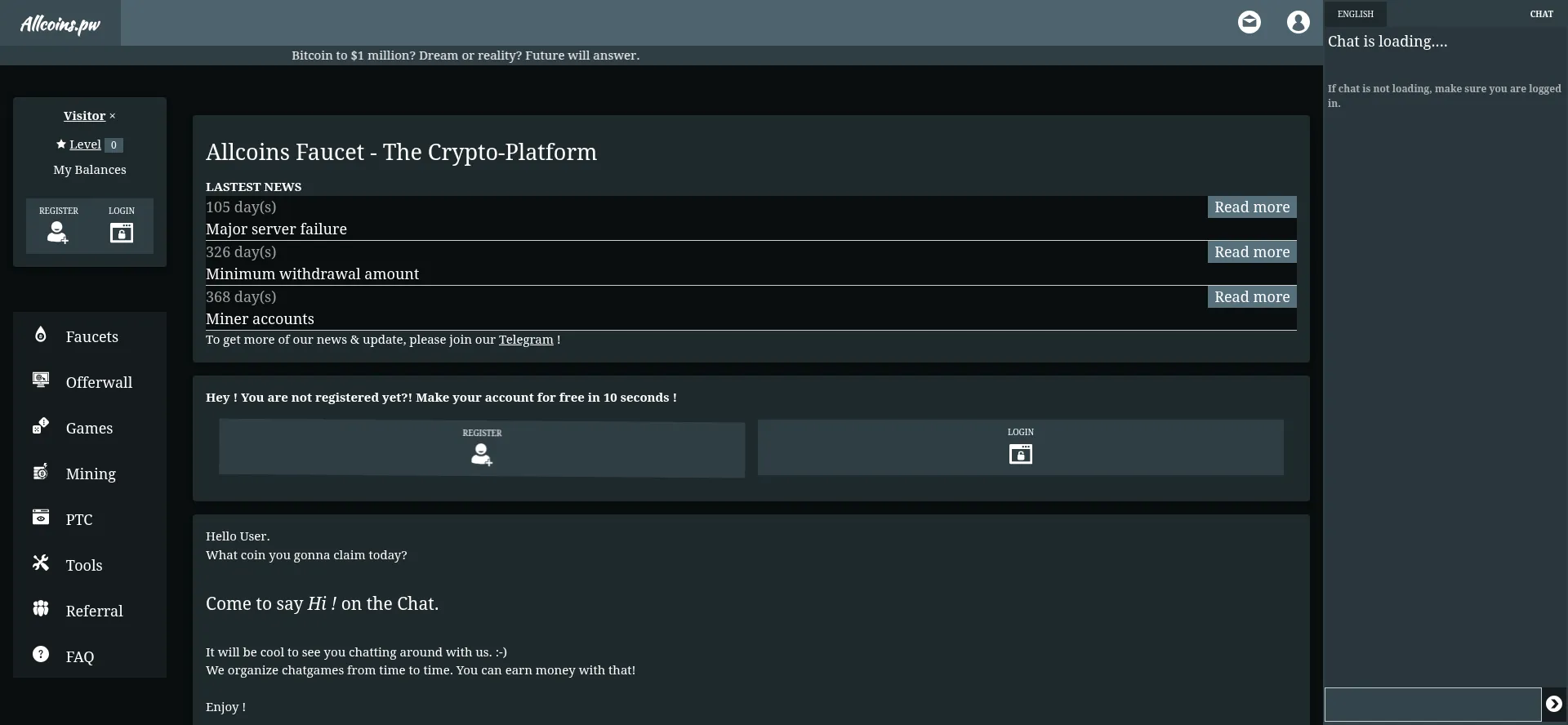Click the Level 0 badge
This screenshot has height=725, width=1568.
pyautogui.click(x=114, y=145)
